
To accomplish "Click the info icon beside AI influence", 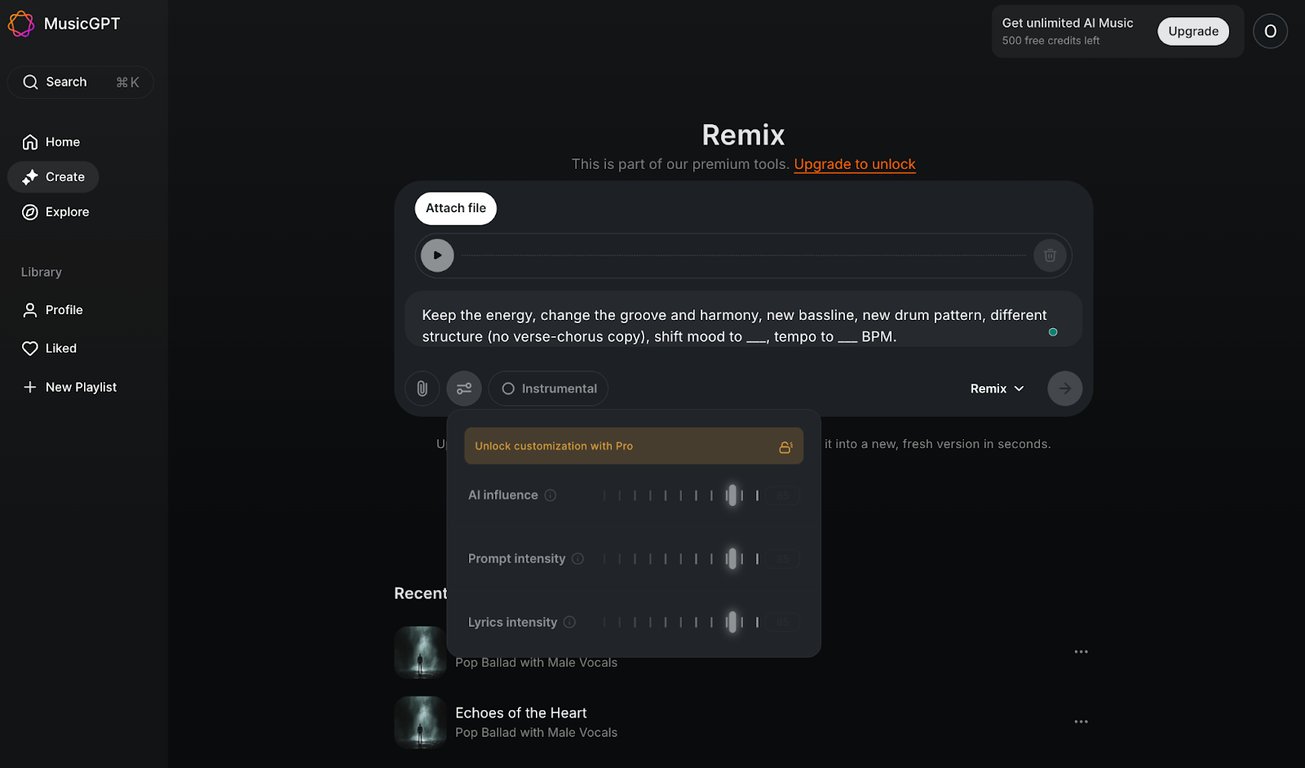I will (550, 494).
